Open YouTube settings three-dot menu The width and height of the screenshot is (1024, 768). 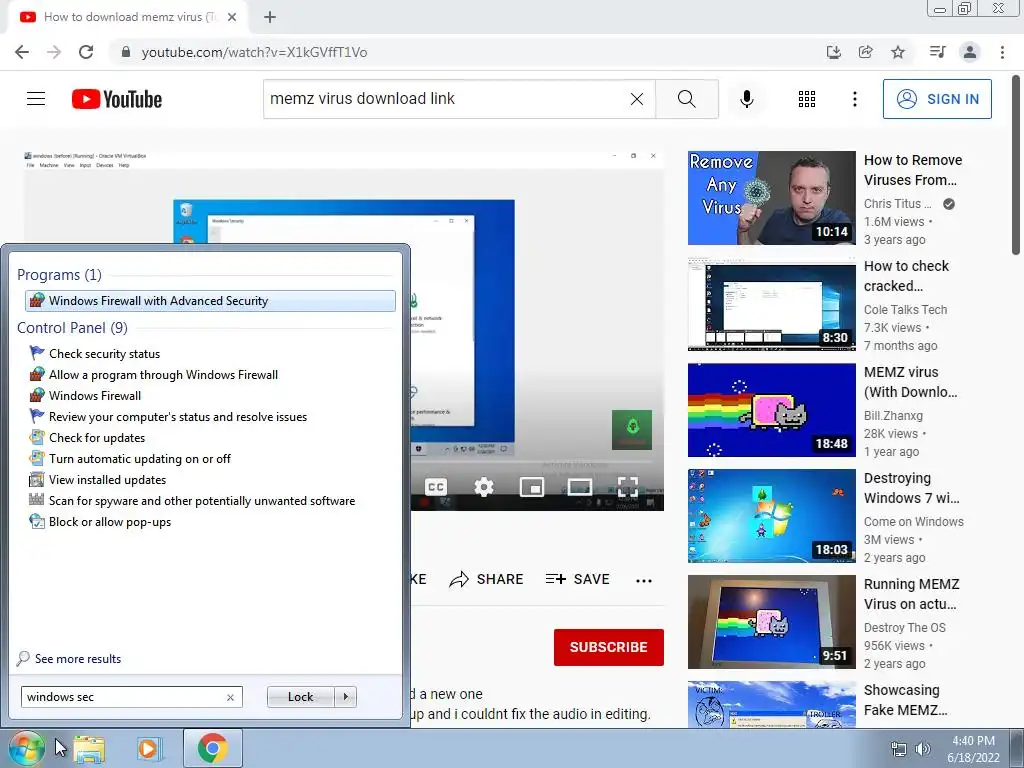(854, 99)
